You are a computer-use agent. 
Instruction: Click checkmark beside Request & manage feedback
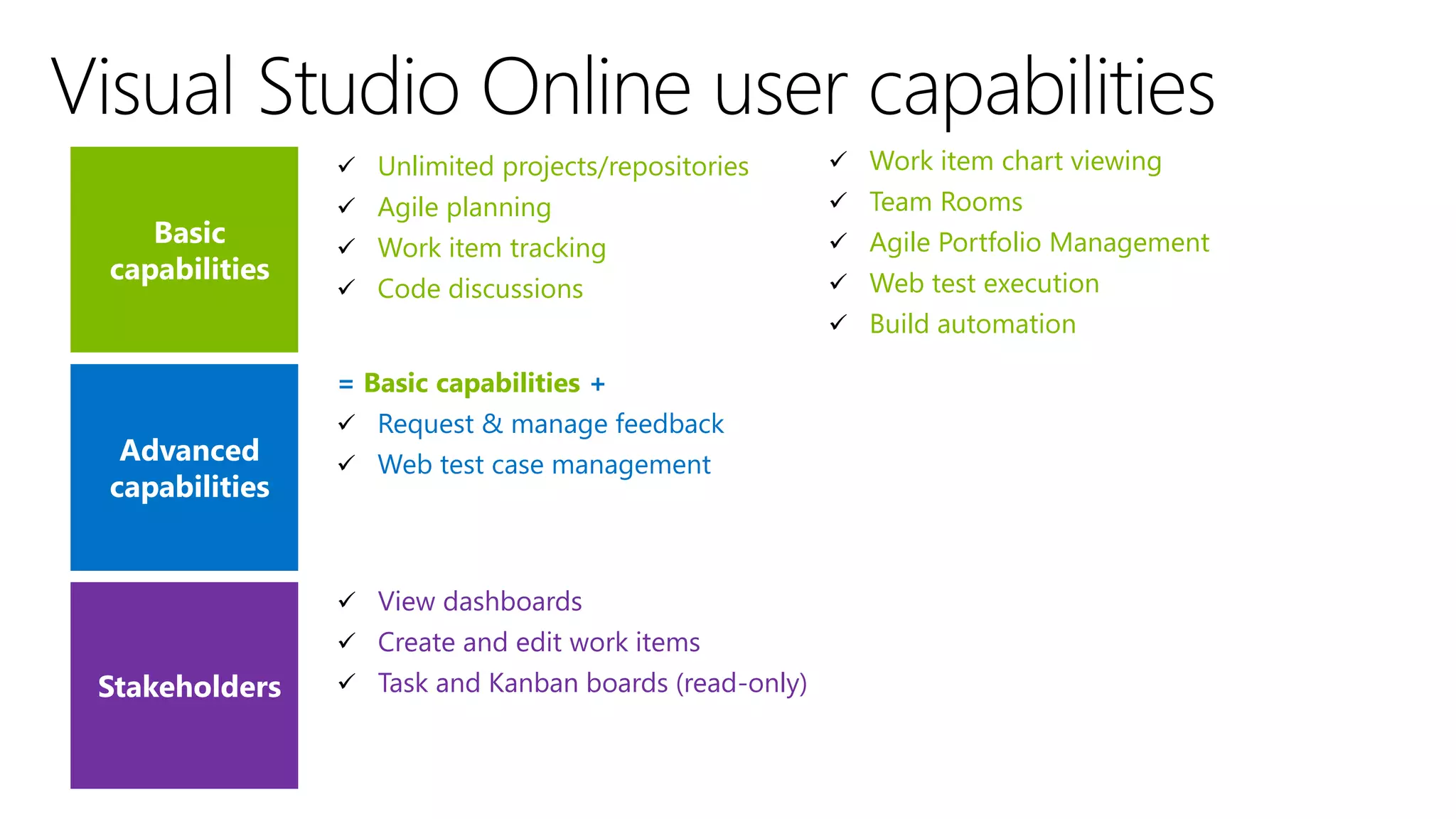(x=346, y=424)
